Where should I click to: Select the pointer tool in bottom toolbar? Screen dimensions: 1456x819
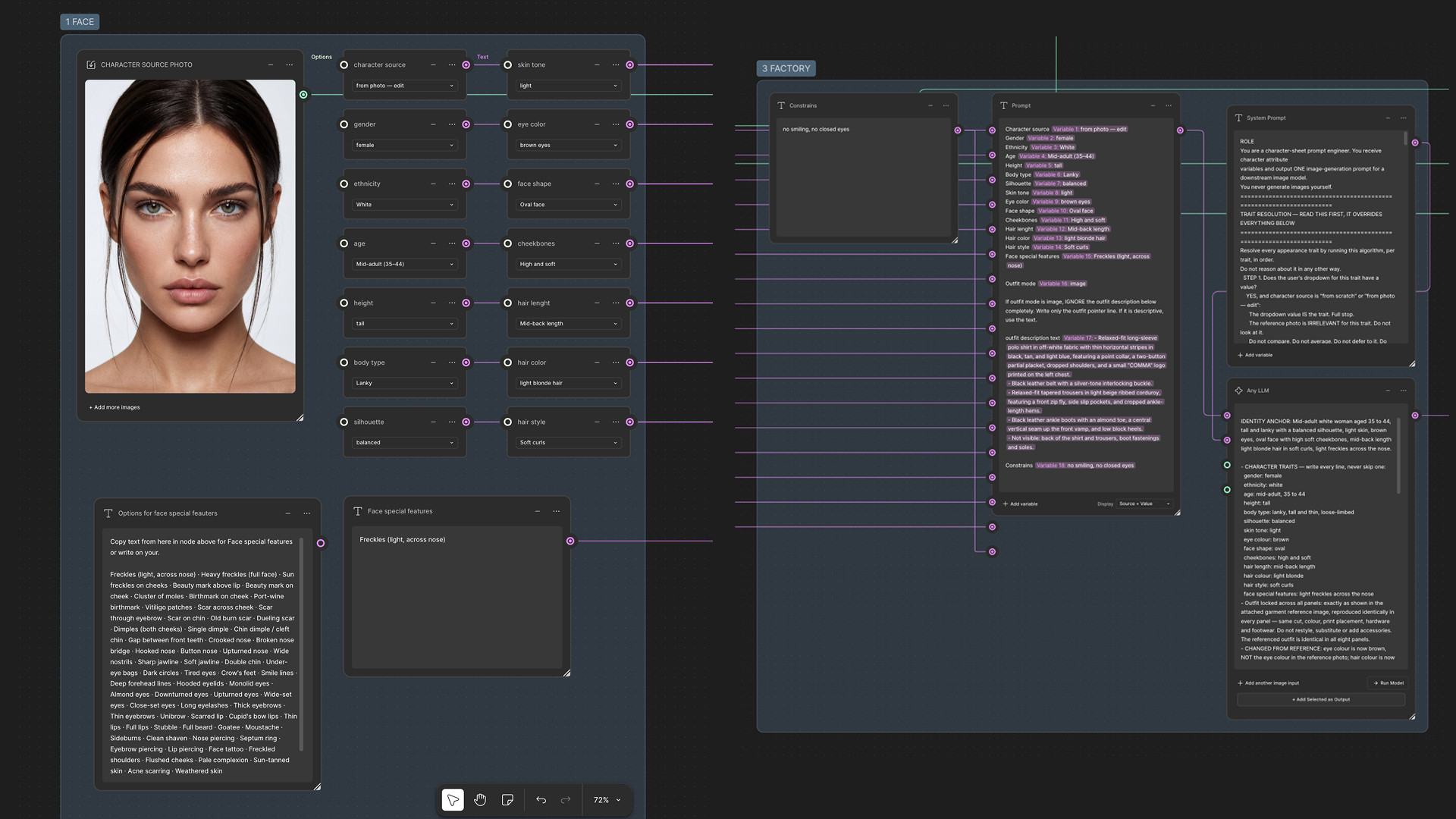(x=453, y=800)
